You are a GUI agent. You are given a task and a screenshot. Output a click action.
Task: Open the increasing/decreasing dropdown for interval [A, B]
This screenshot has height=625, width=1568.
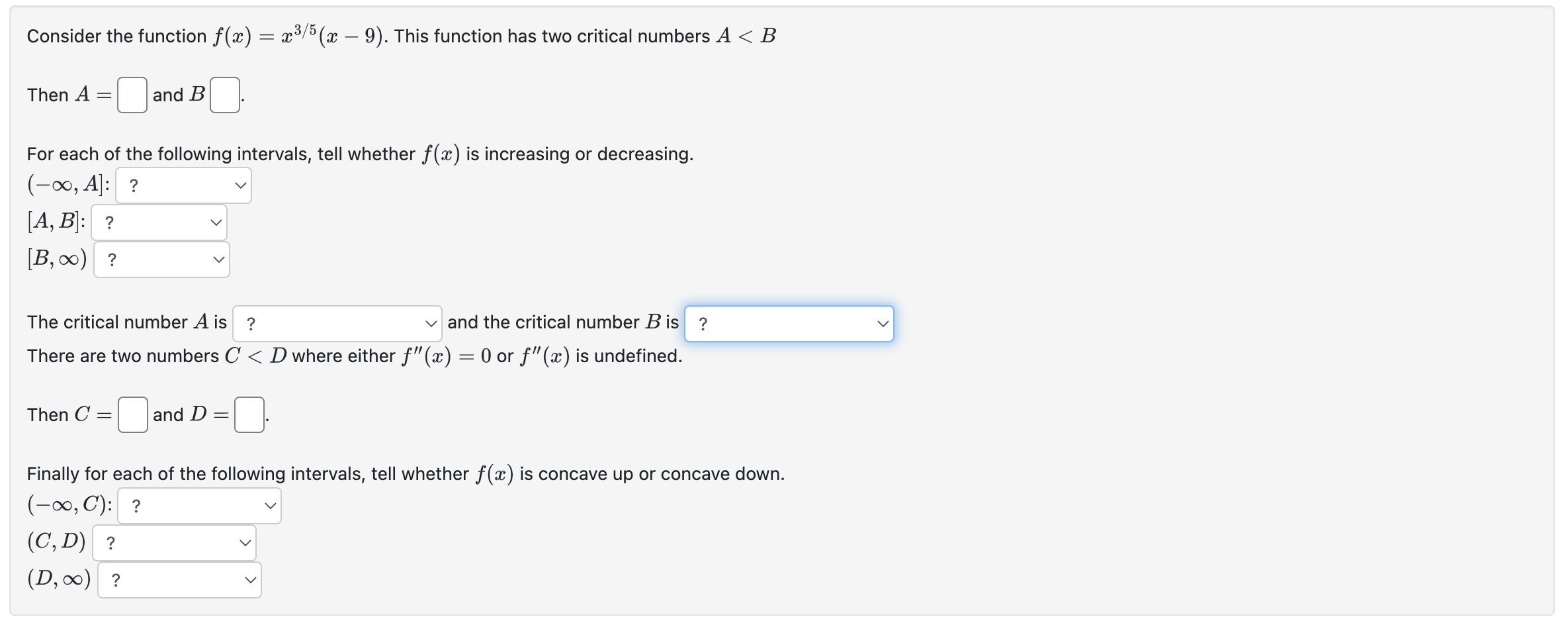[159, 222]
